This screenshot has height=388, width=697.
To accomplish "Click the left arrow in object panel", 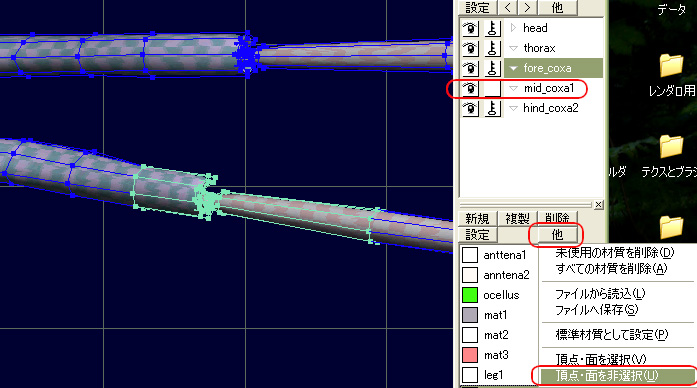I will (x=508, y=8).
